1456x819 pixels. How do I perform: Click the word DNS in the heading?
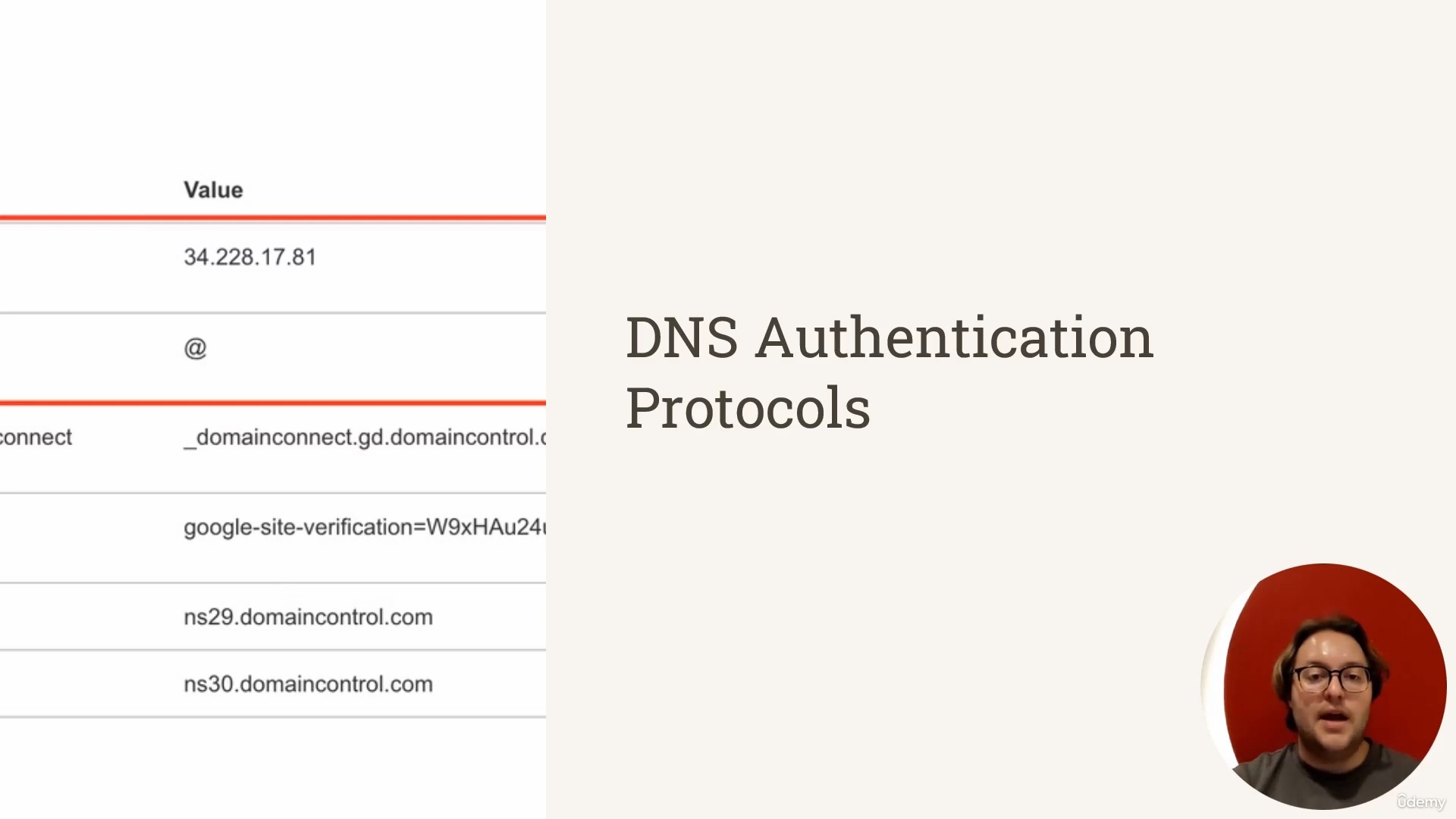pos(682,337)
